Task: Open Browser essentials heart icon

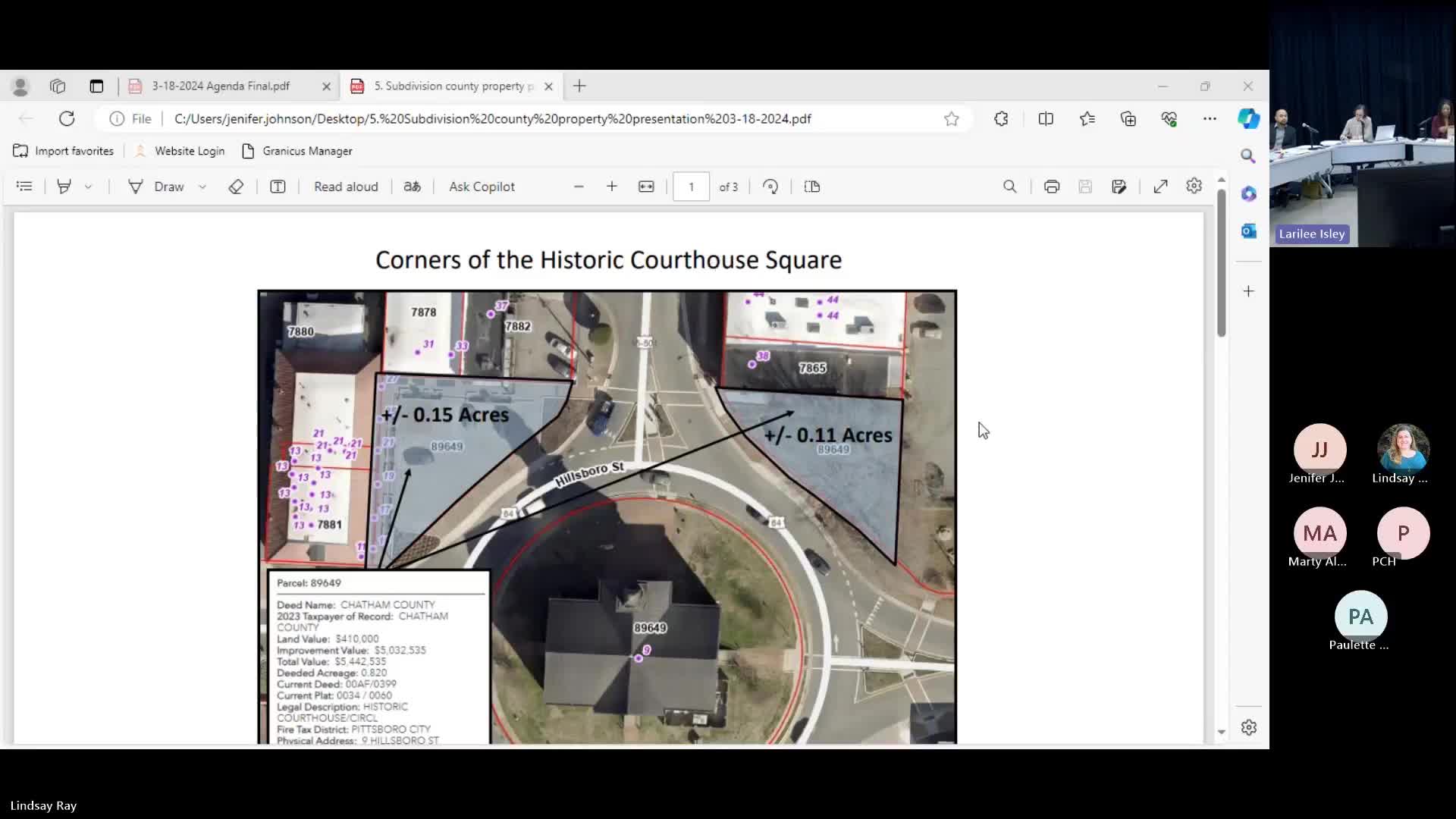Action: (x=1169, y=119)
